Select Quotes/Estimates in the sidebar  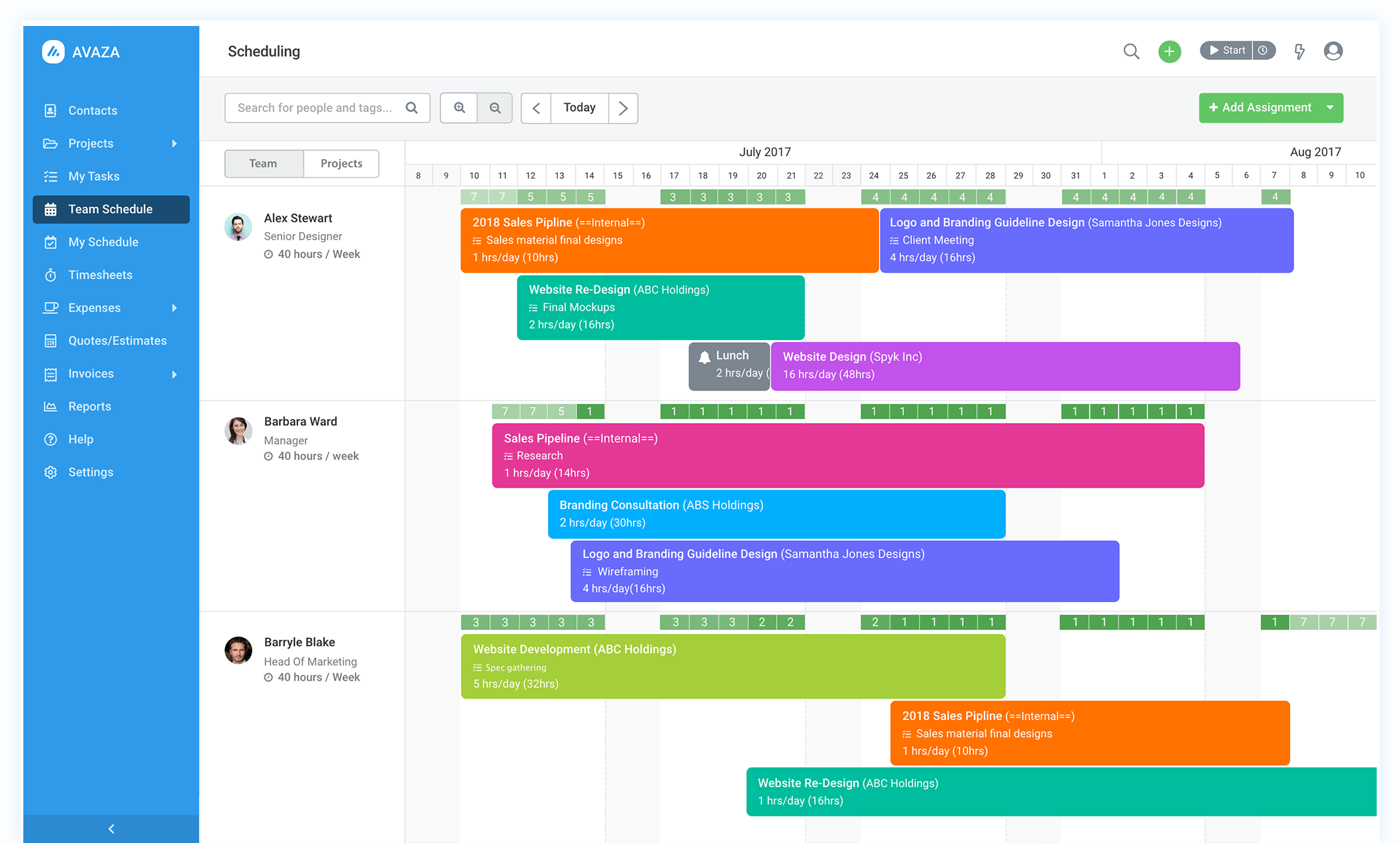(118, 340)
